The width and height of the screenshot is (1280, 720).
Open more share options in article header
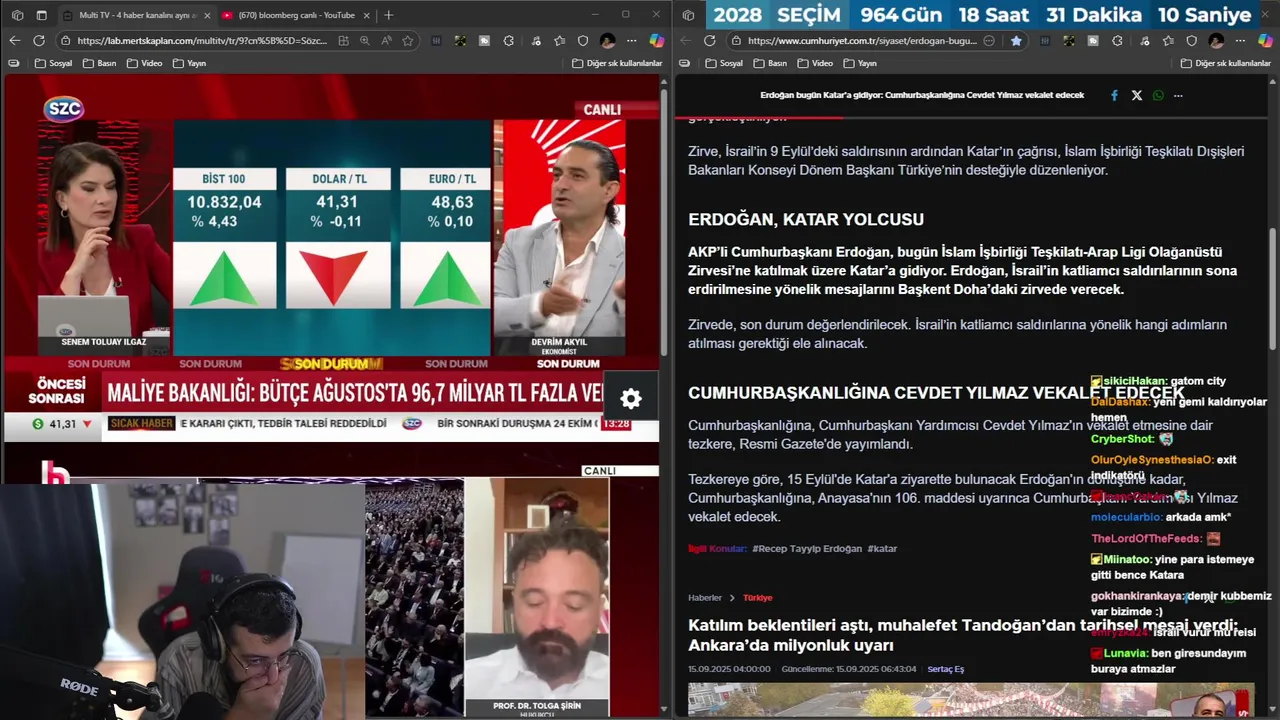(x=1178, y=96)
